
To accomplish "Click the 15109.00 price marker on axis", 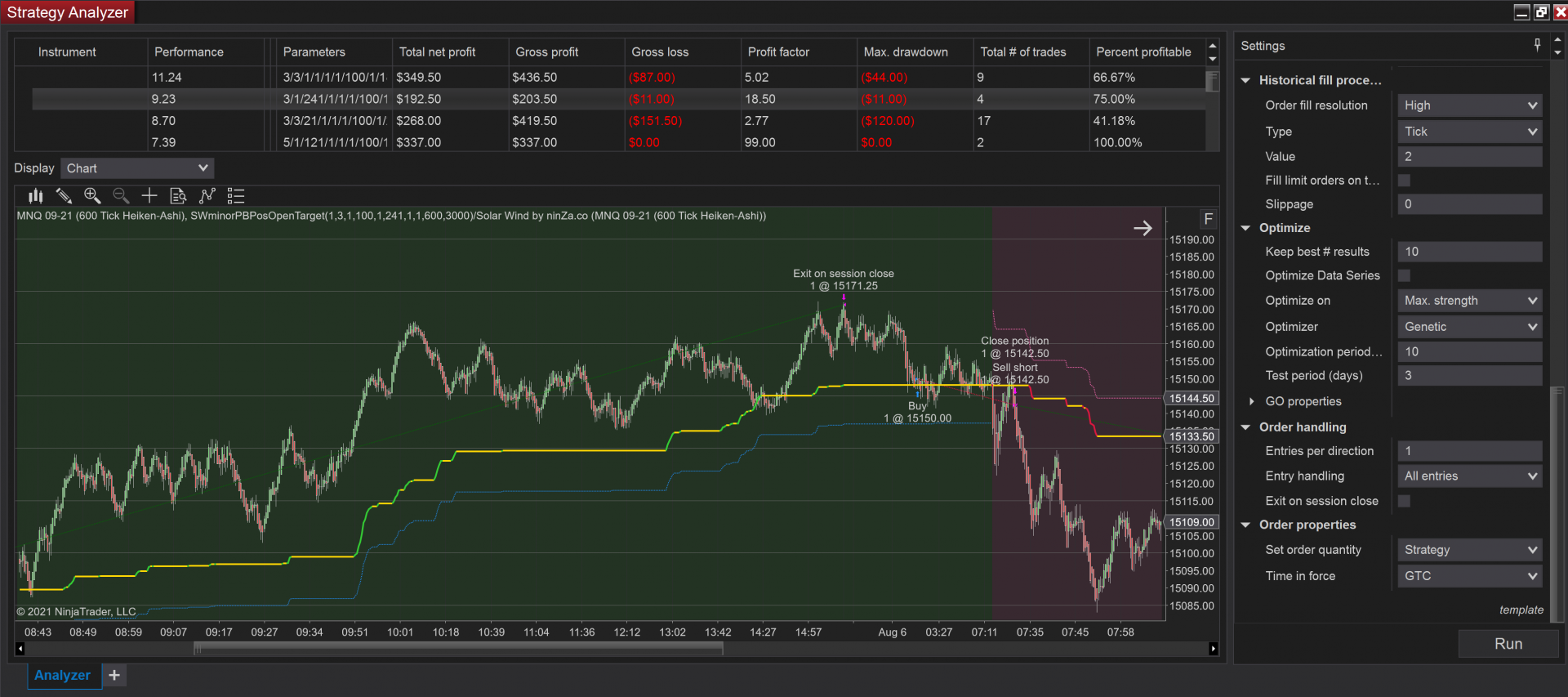I will 1192,522.
